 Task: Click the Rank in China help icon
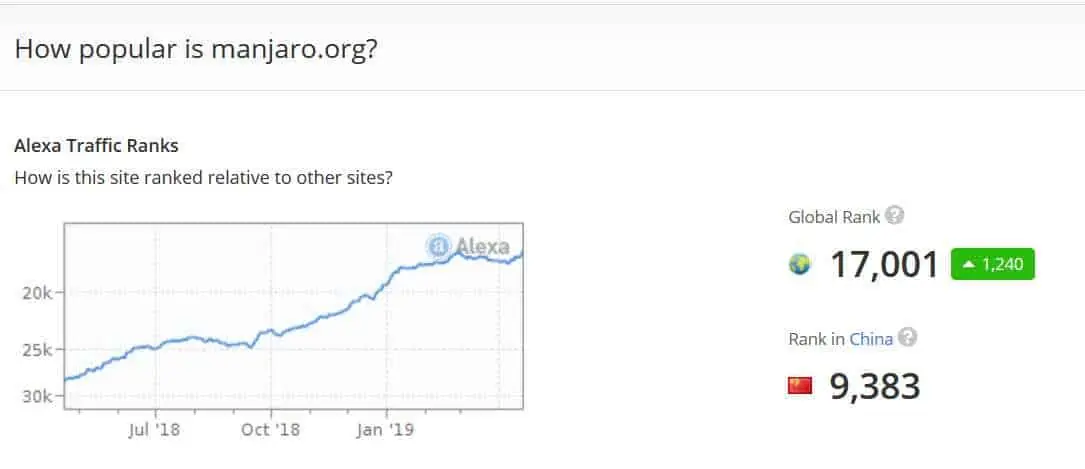907,338
